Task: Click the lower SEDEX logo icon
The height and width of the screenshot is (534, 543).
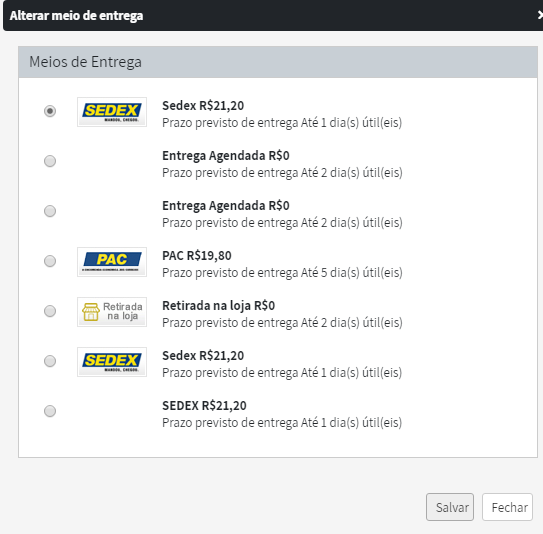Action: coord(112,362)
